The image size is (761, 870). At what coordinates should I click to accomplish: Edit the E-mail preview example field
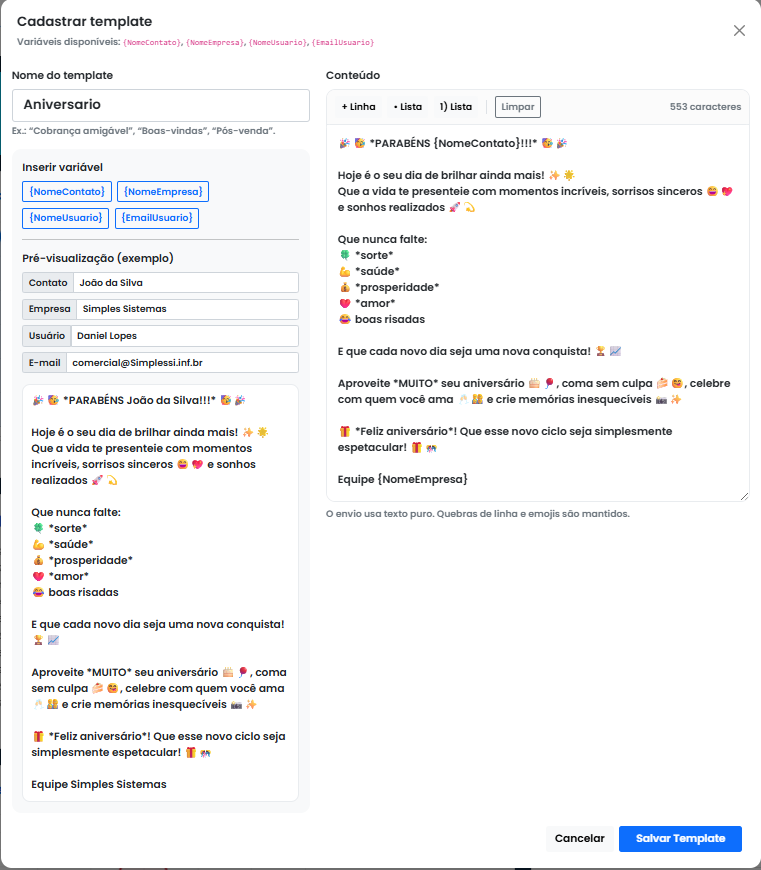click(x=183, y=363)
